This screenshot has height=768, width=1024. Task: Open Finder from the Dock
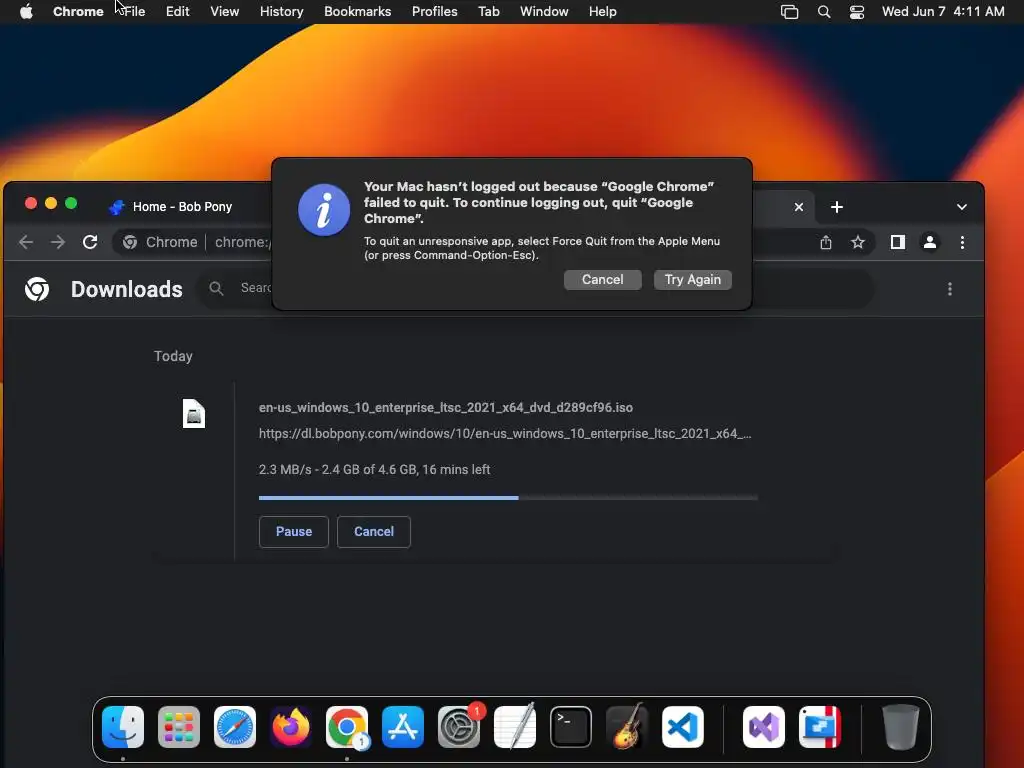tap(123, 727)
